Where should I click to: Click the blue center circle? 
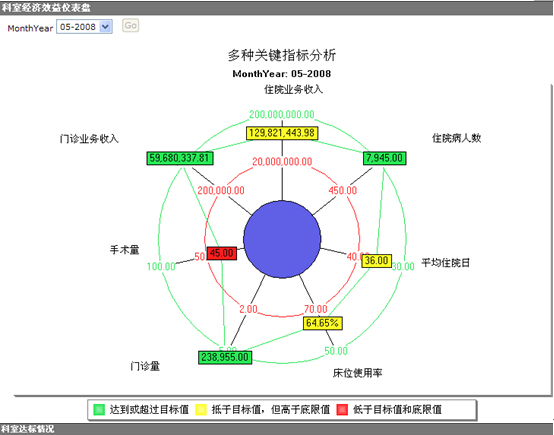282,239
